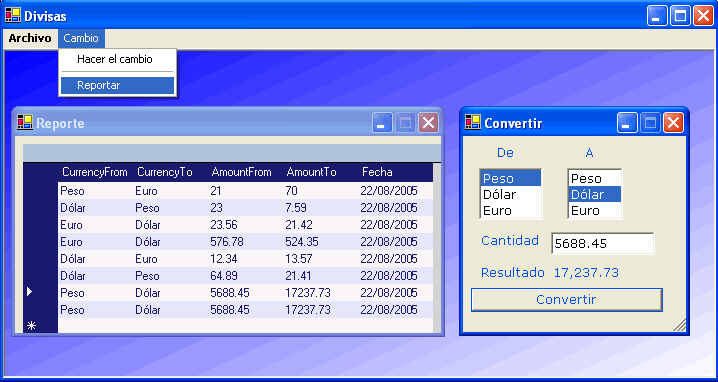Click the new row asterisk marker
The image size is (718, 382).
tap(31, 326)
